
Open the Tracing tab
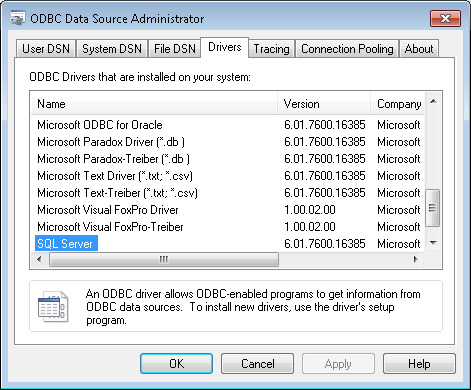(x=271, y=49)
